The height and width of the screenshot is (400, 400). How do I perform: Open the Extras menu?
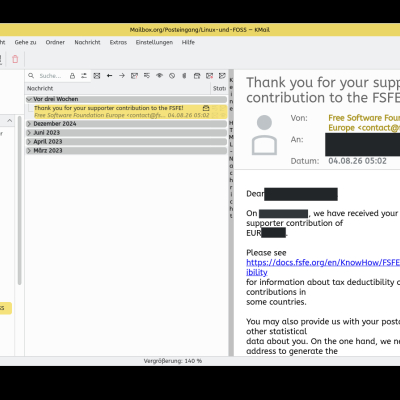(x=118, y=42)
